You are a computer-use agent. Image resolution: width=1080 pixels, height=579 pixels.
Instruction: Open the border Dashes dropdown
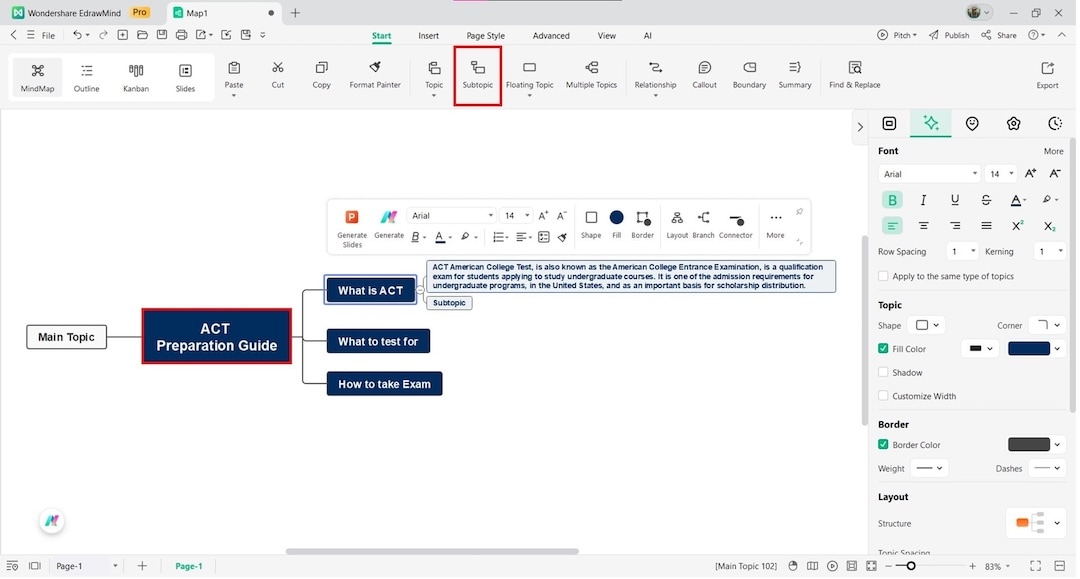[x=1047, y=468]
